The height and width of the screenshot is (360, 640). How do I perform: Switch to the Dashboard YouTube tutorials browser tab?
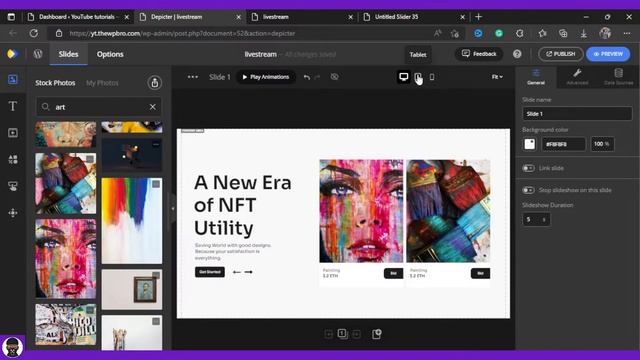tap(78, 17)
